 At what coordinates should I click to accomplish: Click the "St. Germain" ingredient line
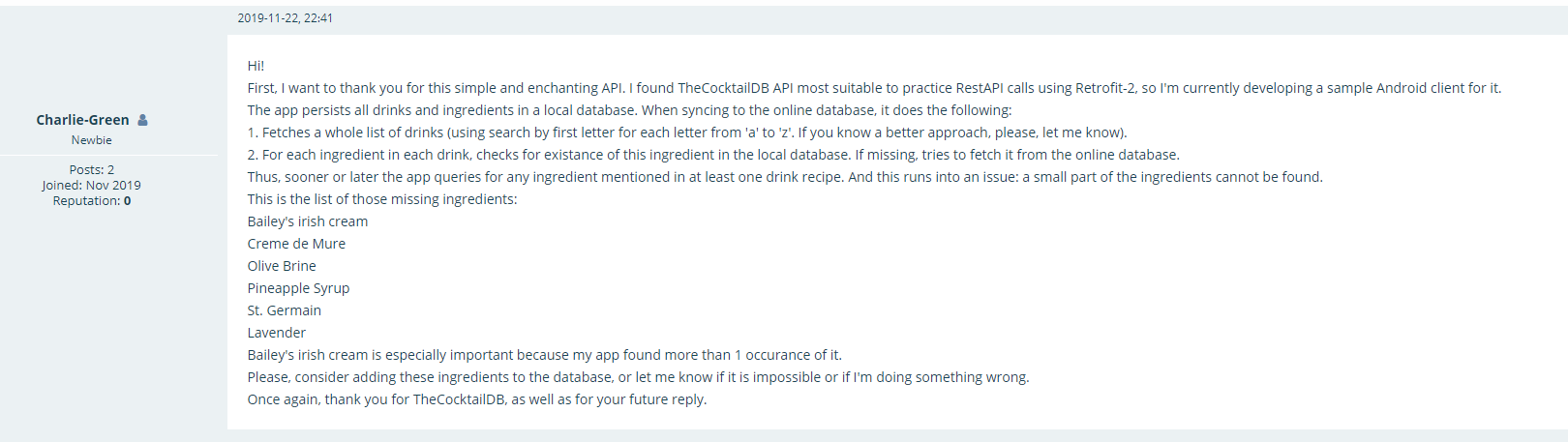[x=284, y=310]
